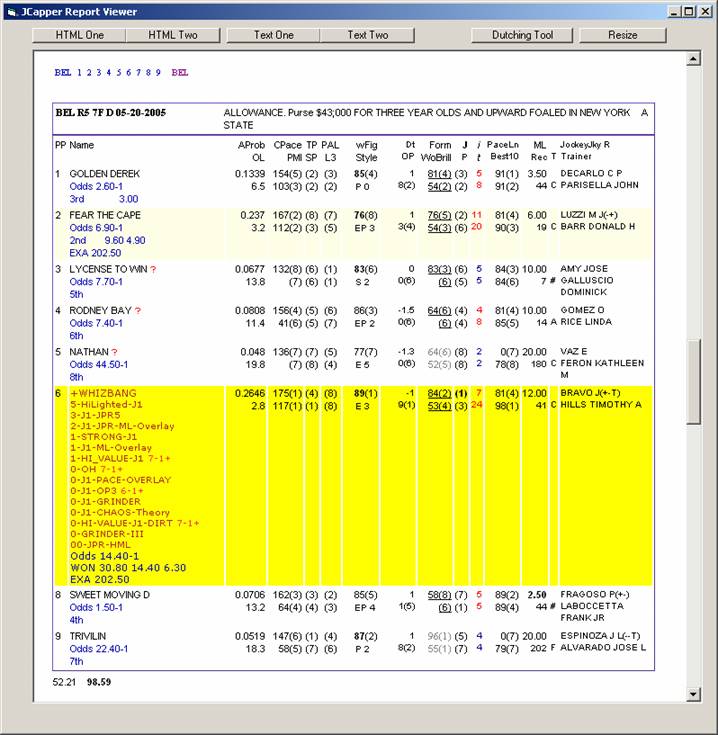Click jockey name BRAVO J(+-T)

(590, 393)
